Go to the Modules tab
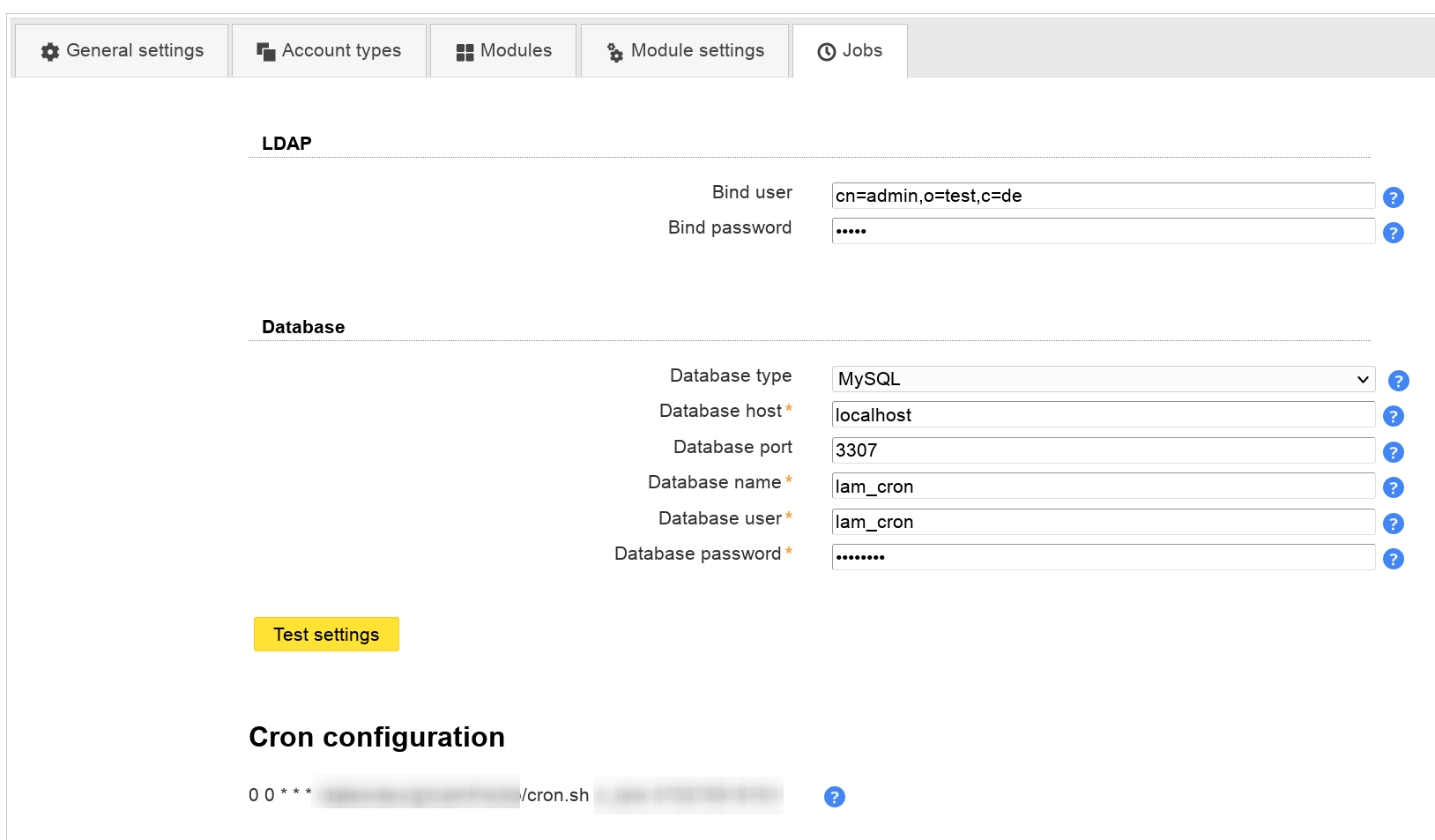 [503, 51]
